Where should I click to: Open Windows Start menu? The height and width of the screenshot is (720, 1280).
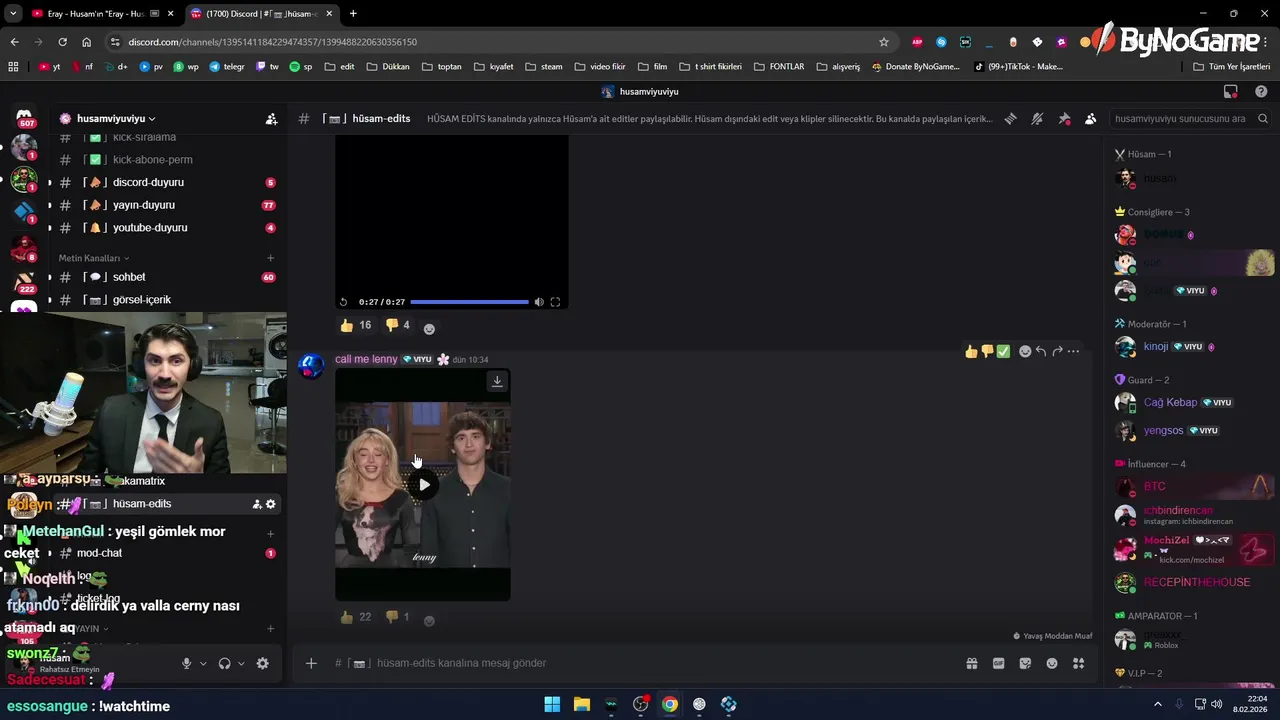[x=552, y=704]
